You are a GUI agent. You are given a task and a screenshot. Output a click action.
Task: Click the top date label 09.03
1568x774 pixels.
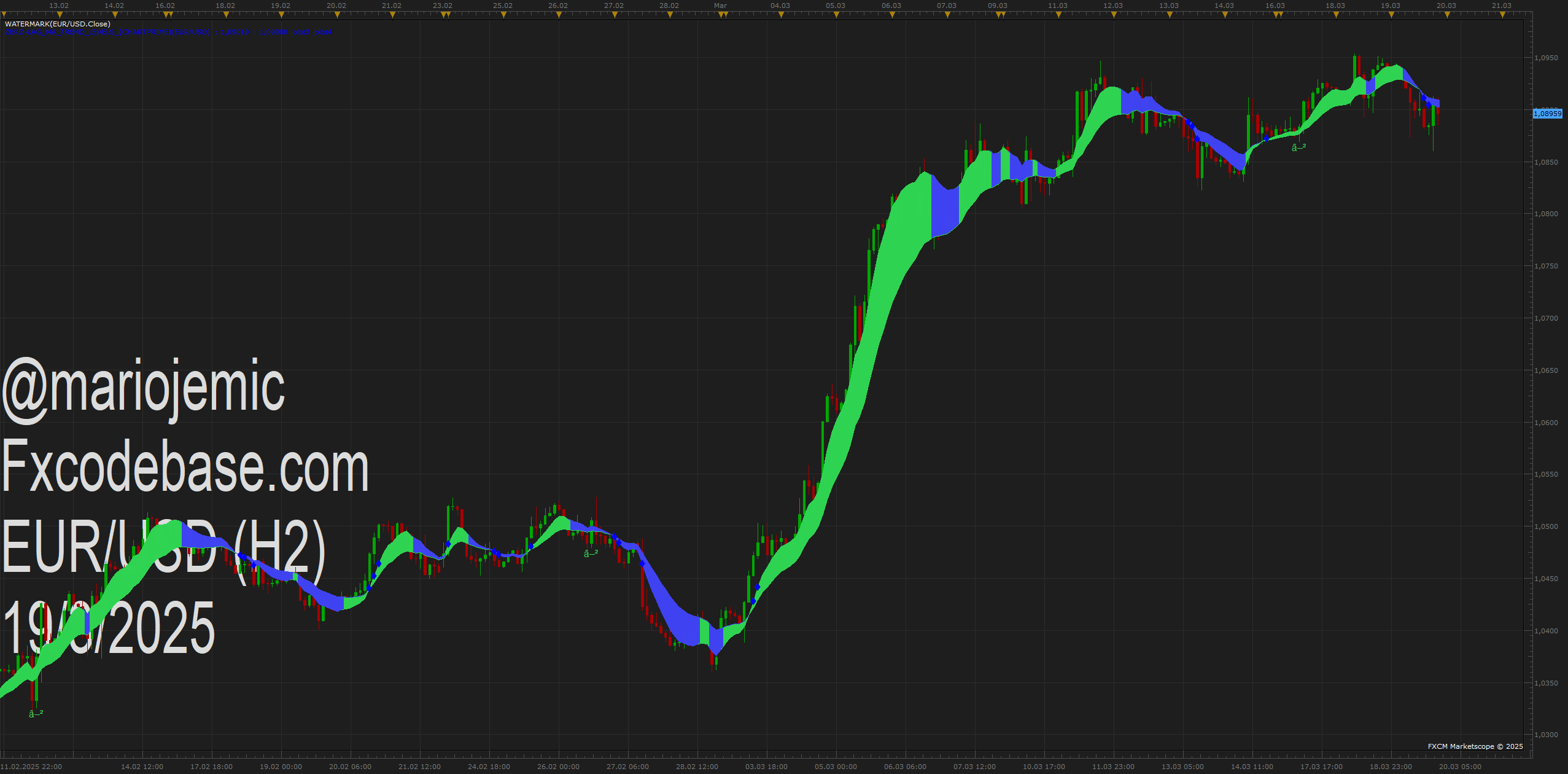998,6
